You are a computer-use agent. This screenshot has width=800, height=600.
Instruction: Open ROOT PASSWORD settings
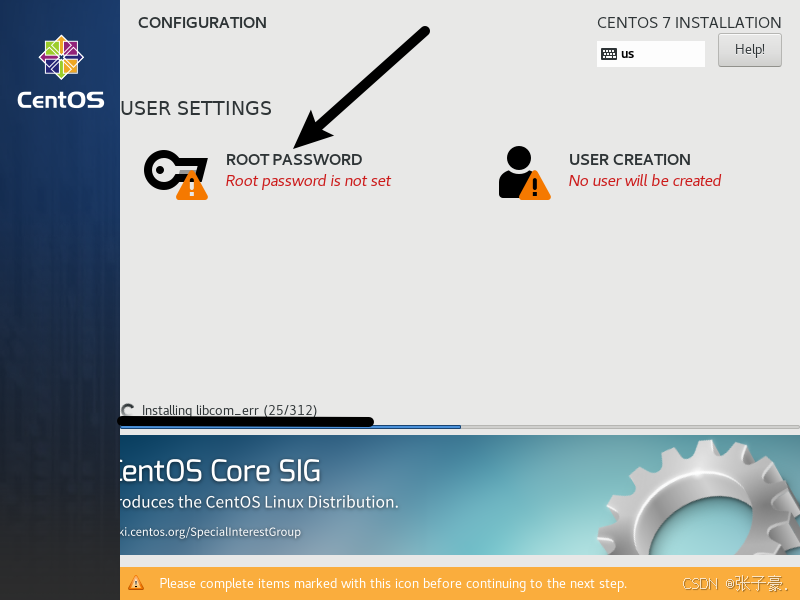294,160
